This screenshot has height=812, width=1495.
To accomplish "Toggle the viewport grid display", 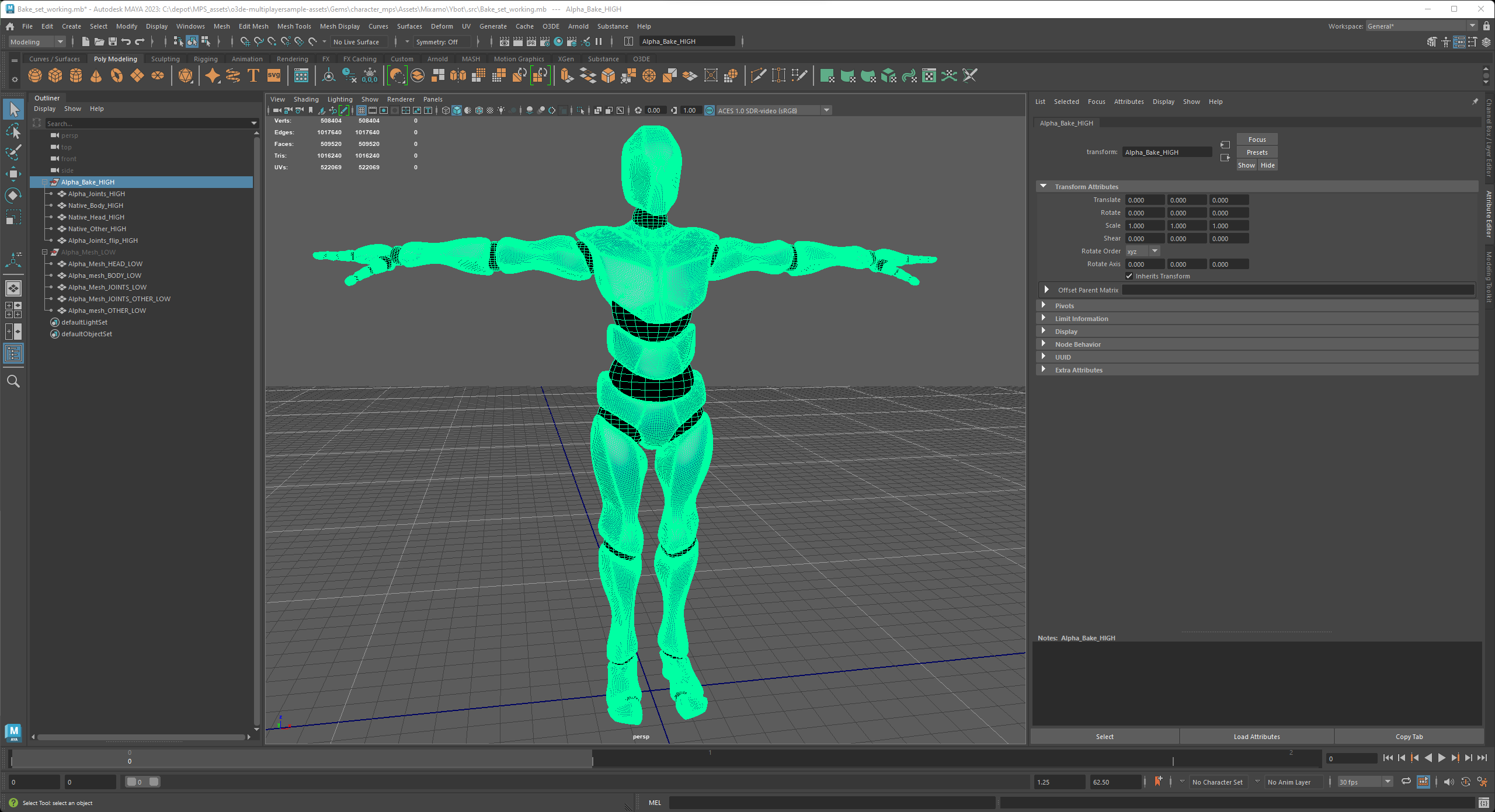I will (x=361, y=110).
